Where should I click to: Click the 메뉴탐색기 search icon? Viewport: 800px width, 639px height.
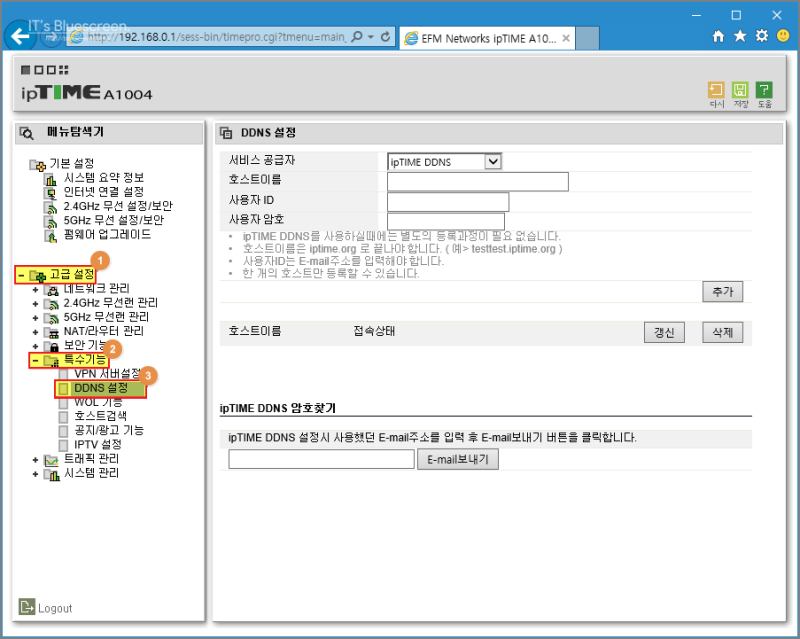(x=27, y=133)
